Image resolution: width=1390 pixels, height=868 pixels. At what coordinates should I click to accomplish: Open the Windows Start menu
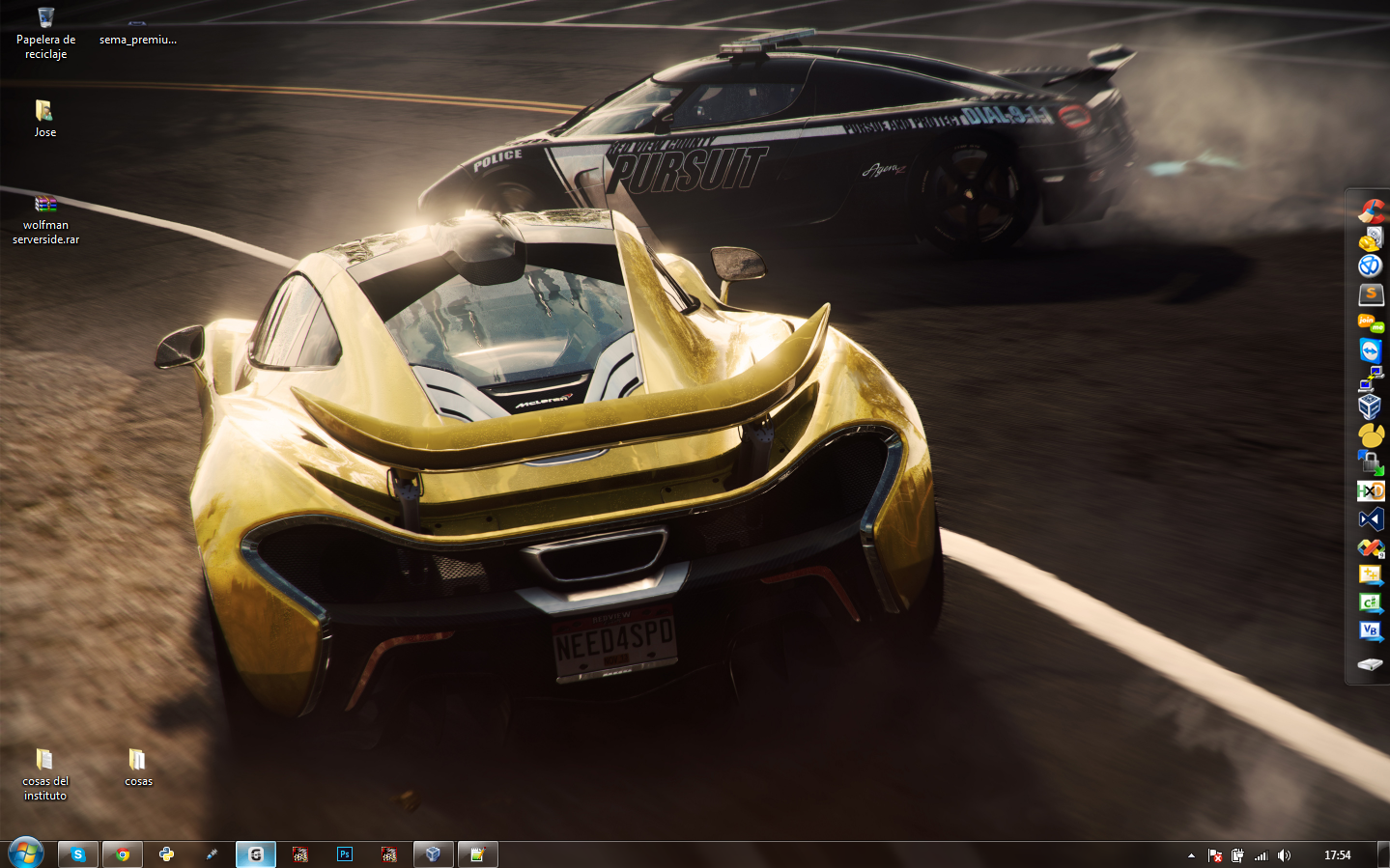(26, 854)
